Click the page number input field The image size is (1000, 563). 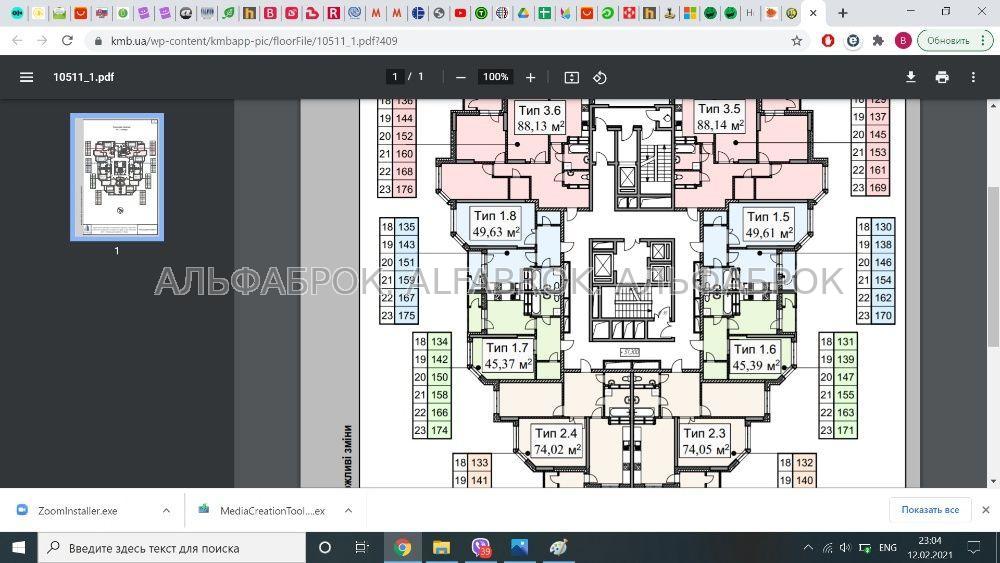tap(395, 77)
